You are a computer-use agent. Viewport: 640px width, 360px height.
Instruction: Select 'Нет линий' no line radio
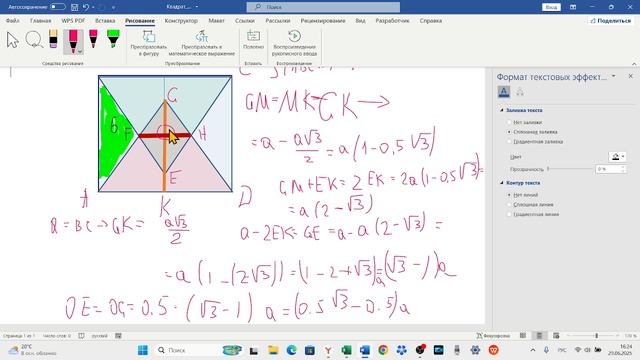pyautogui.click(x=509, y=195)
